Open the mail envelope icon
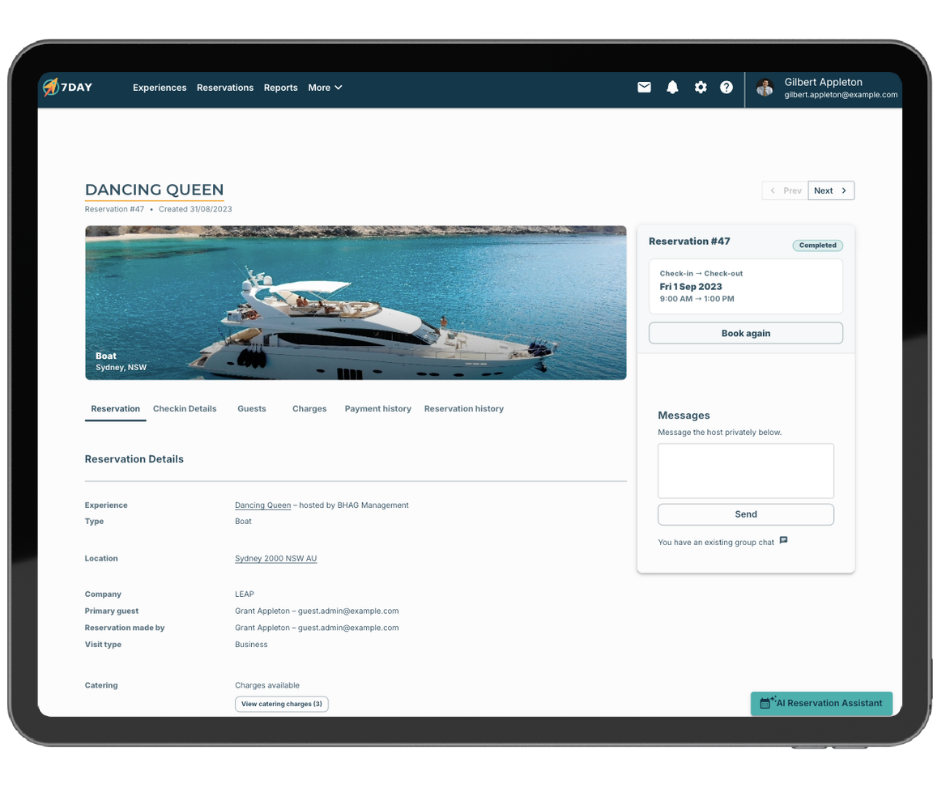 [x=644, y=87]
